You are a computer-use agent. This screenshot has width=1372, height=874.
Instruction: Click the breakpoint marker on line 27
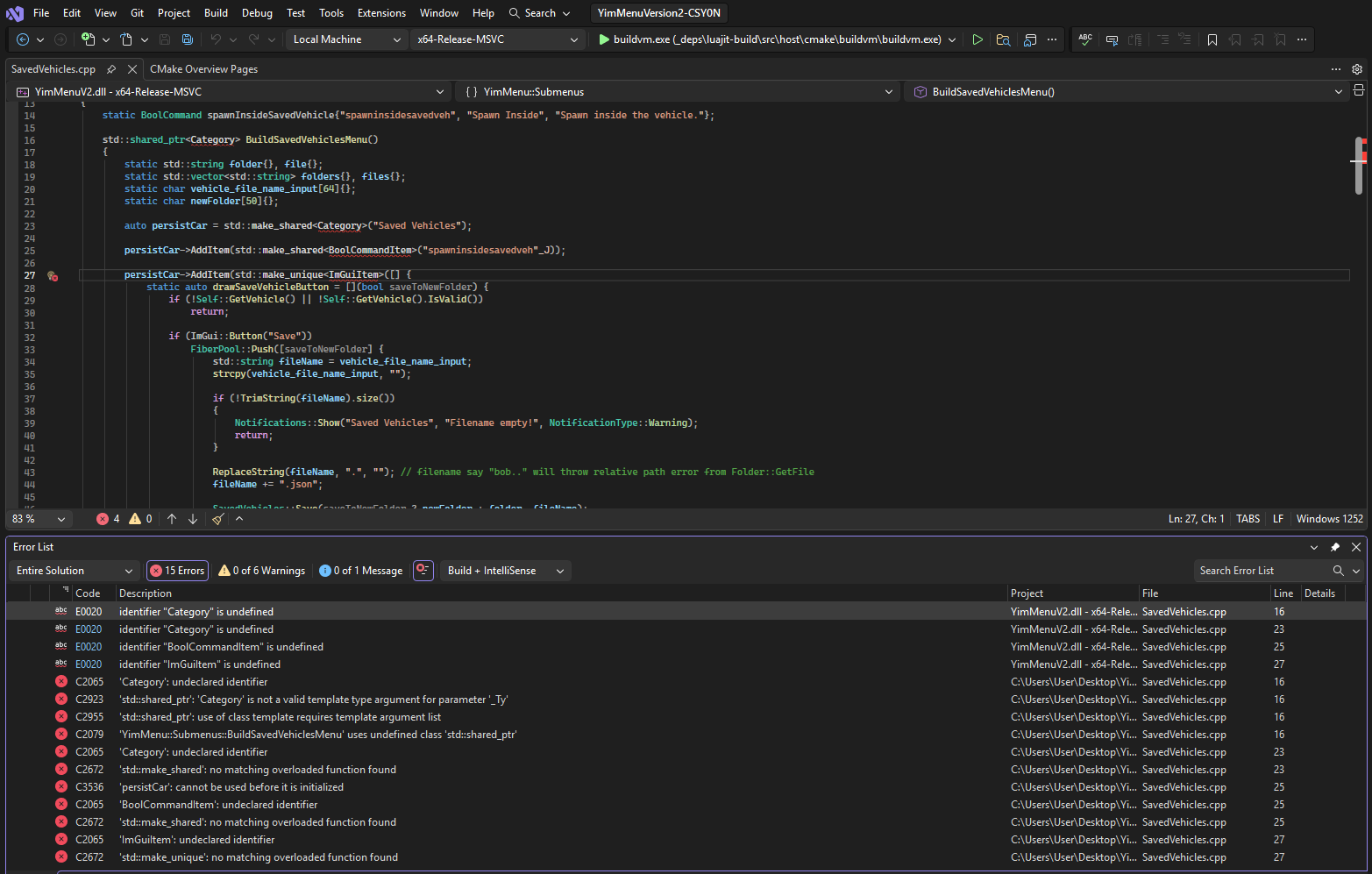click(53, 275)
